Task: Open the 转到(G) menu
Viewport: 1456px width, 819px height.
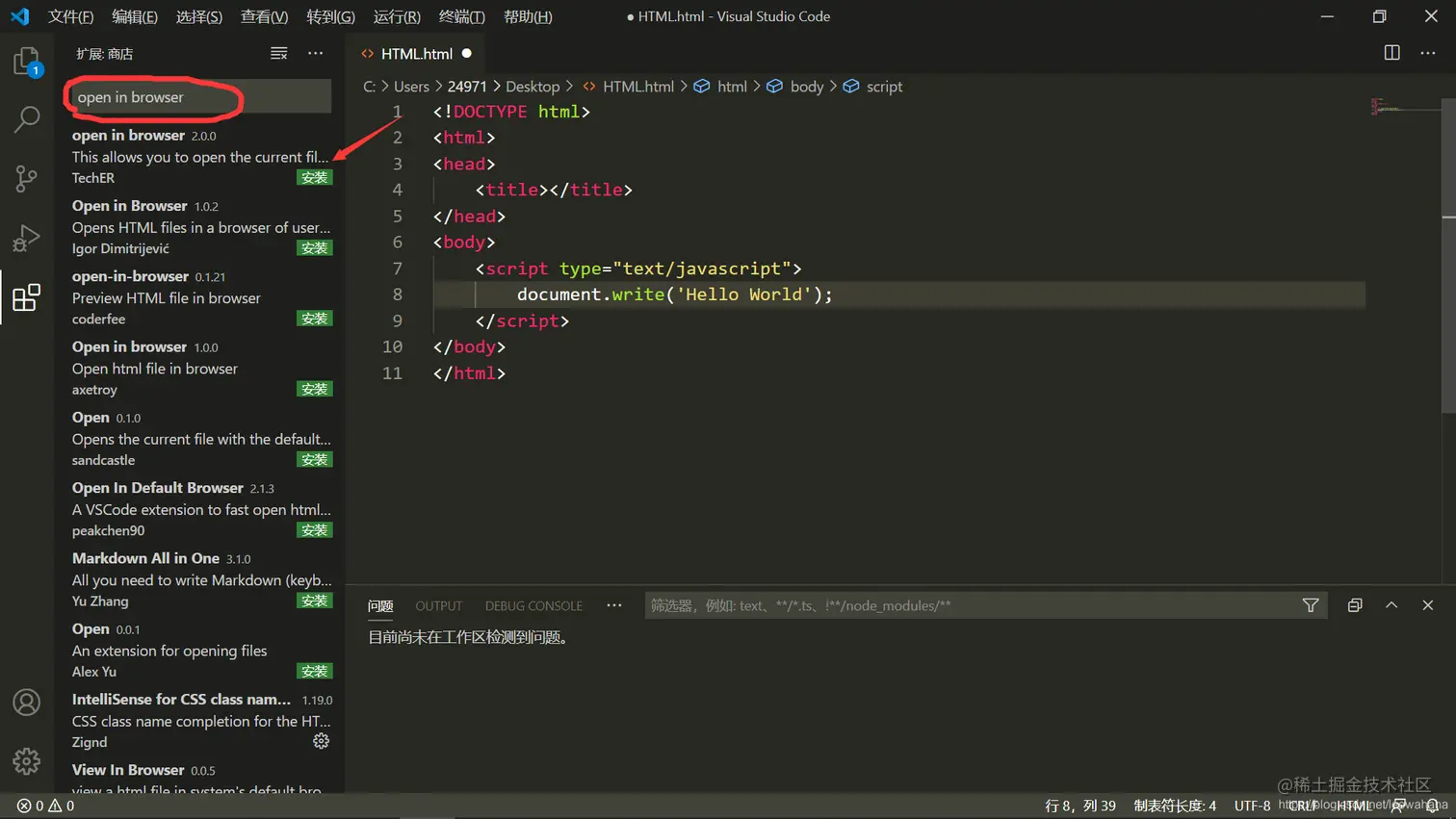Action: click(x=330, y=16)
